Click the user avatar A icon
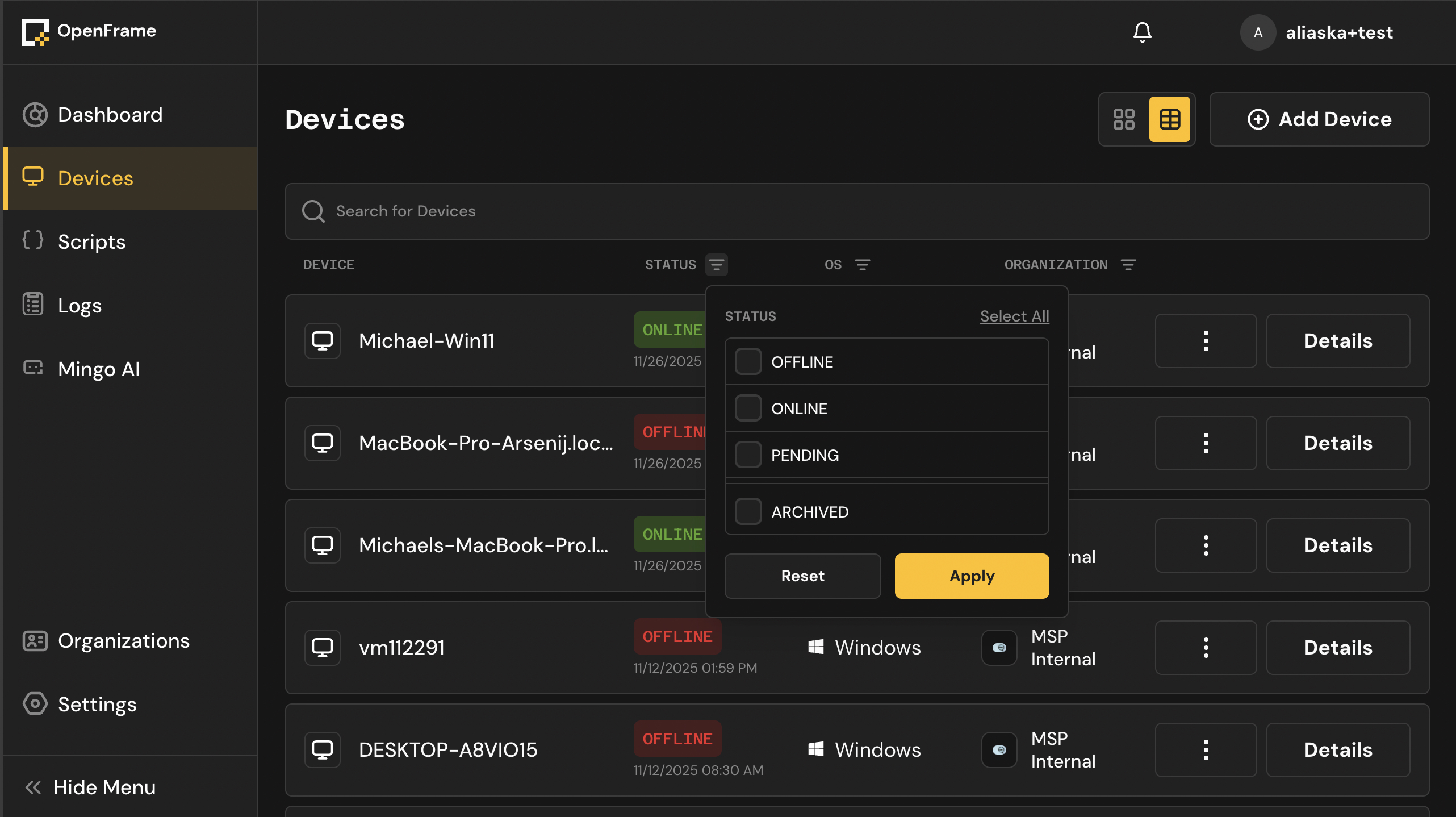This screenshot has width=1456, height=817. 1258,32
